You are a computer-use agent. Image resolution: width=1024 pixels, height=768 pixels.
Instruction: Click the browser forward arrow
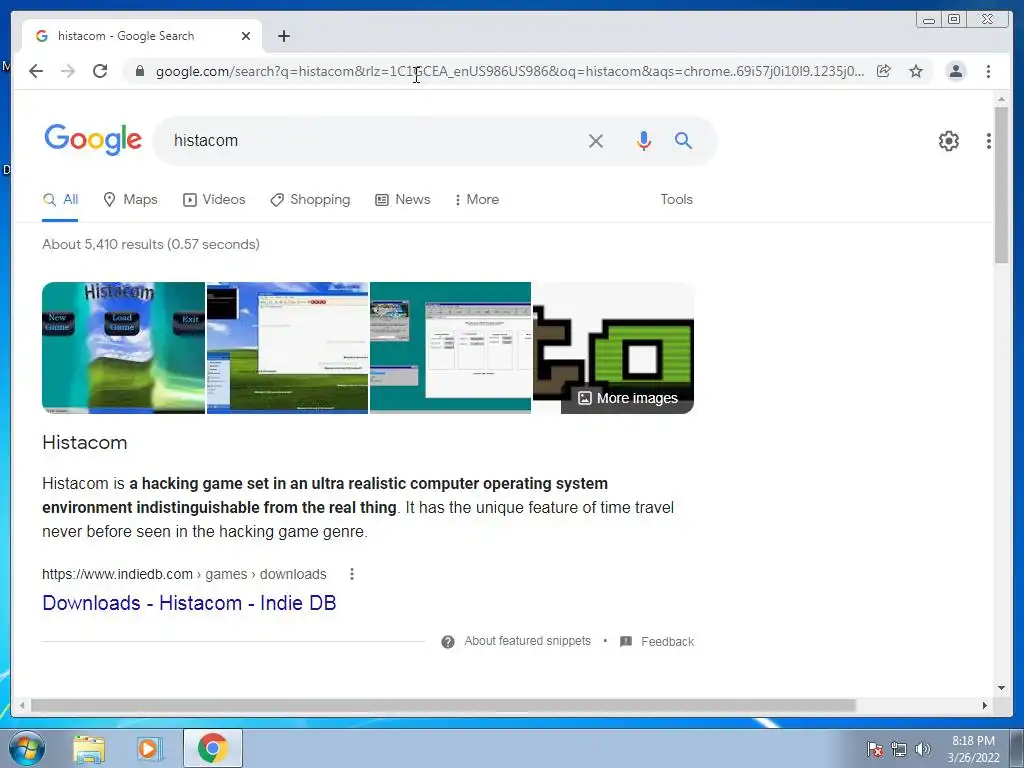68,71
